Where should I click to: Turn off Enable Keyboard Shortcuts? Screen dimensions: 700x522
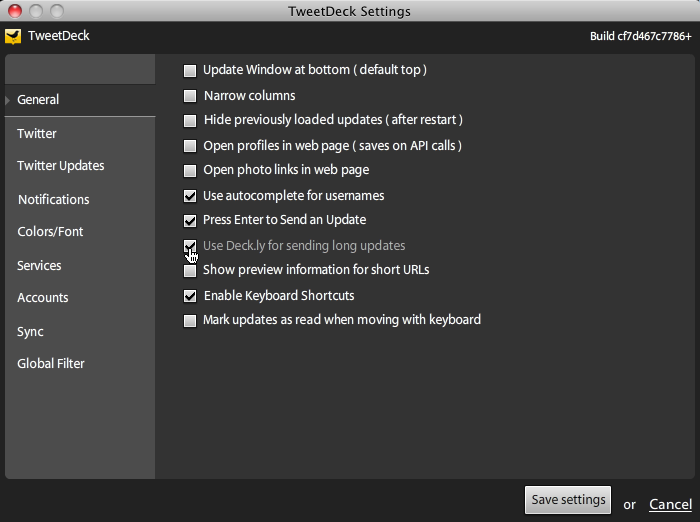tap(190, 296)
